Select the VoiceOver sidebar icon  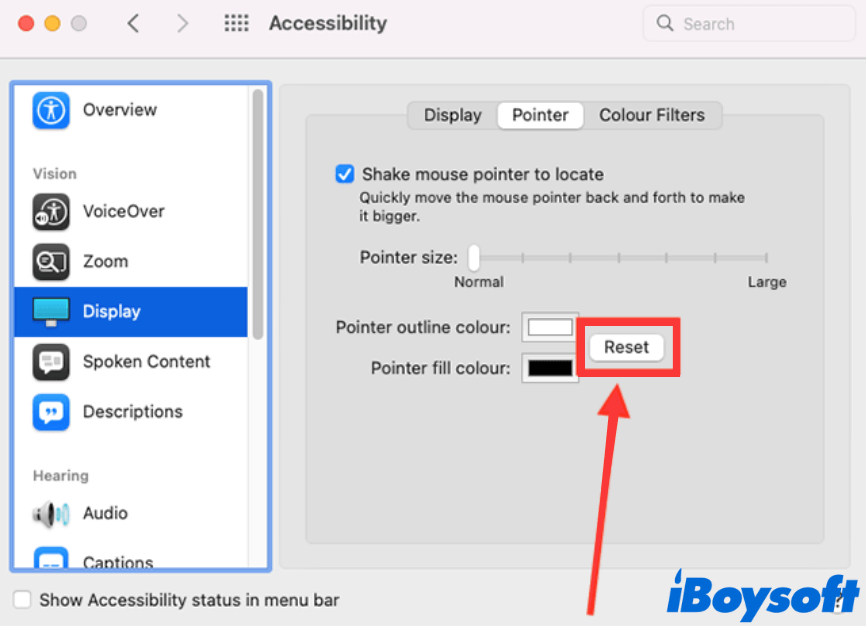point(51,211)
